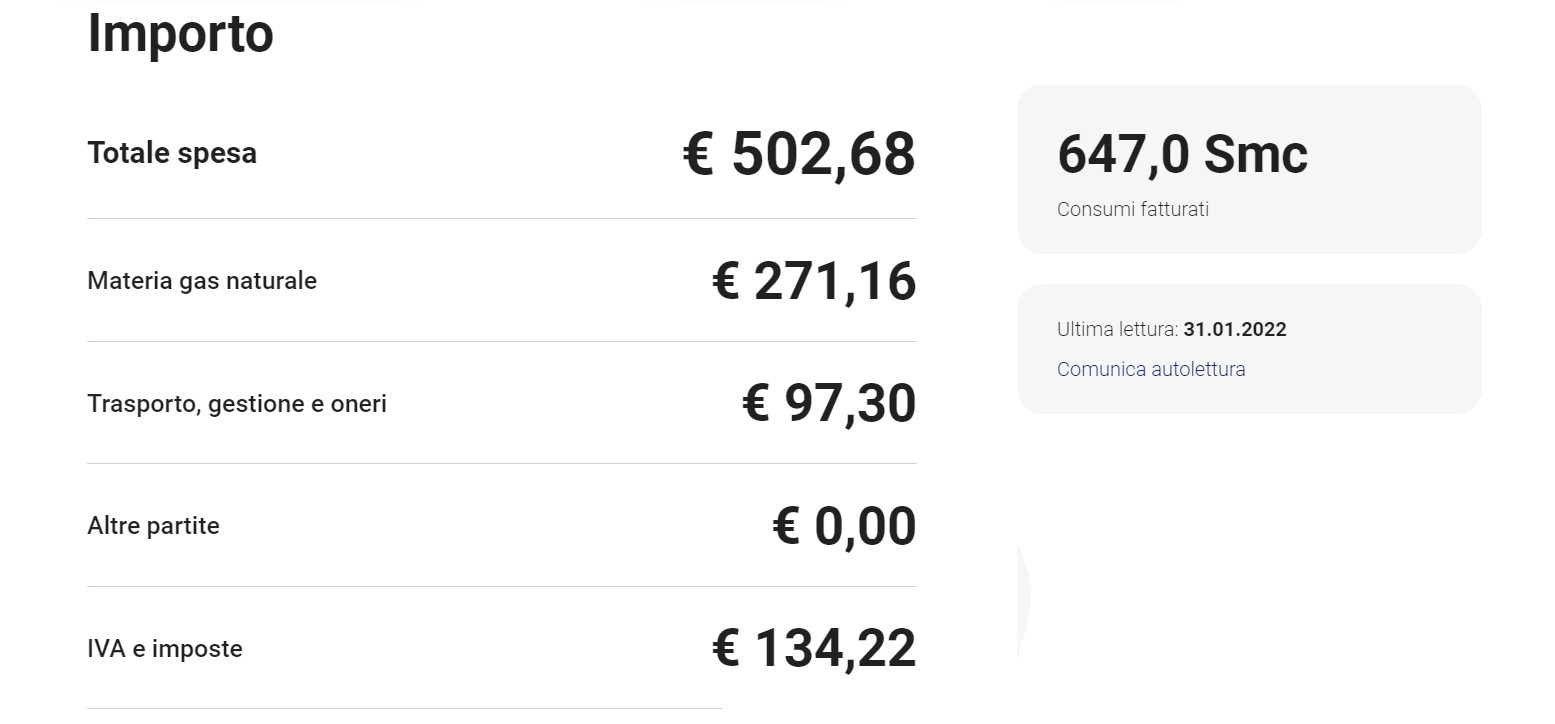The height and width of the screenshot is (724, 1555).
Task: Click the euro symbol beside 271,16
Action: click(727, 281)
